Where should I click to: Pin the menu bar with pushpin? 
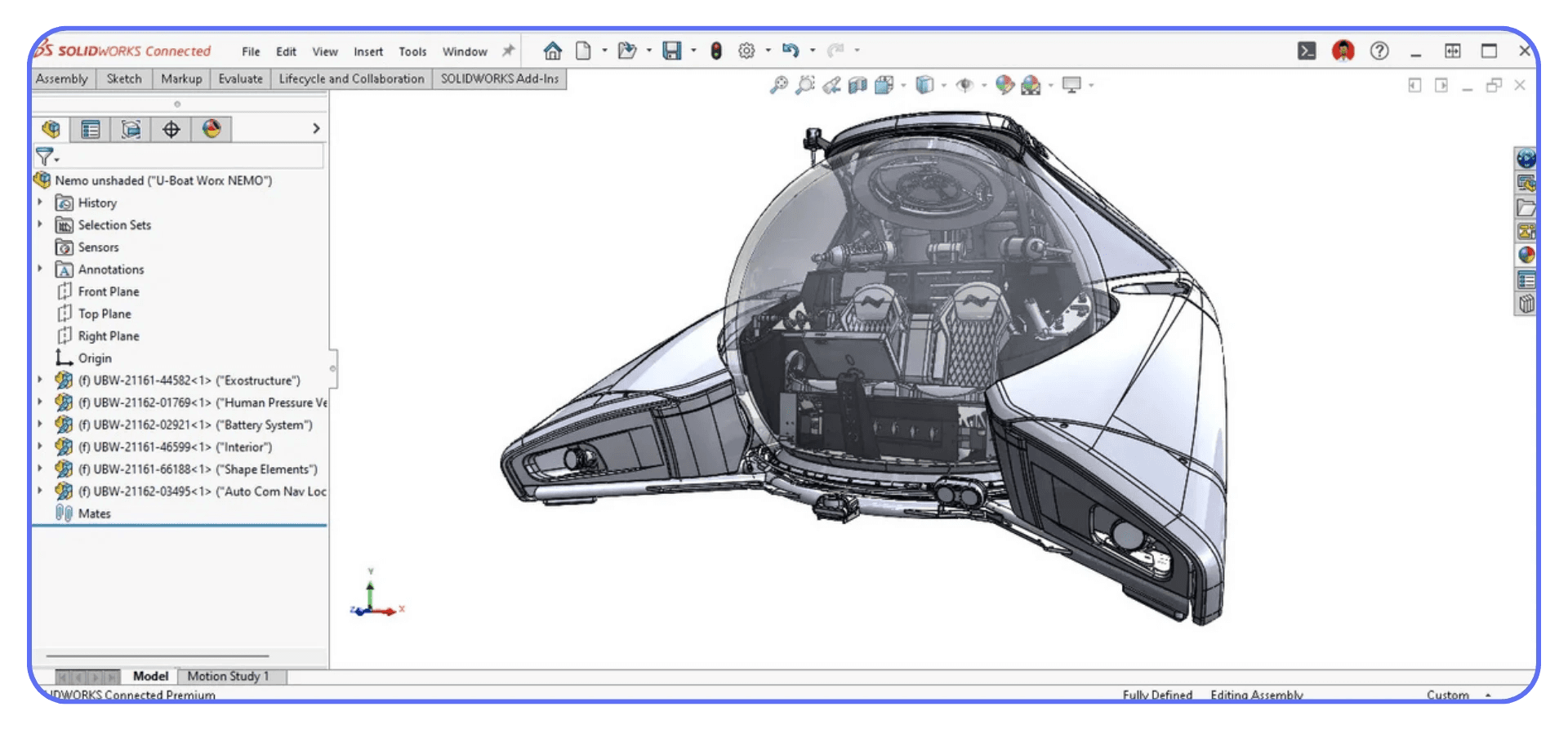(508, 51)
